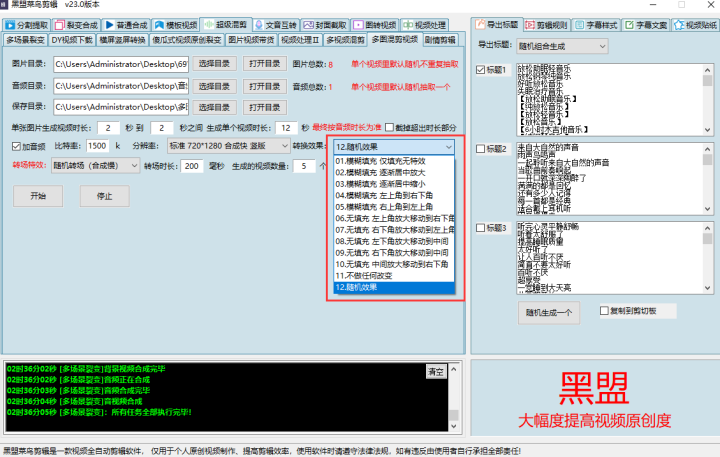Click the 随机生成一个 button
The height and width of the screenshot is (457, 720).
(x=549, y=313)
